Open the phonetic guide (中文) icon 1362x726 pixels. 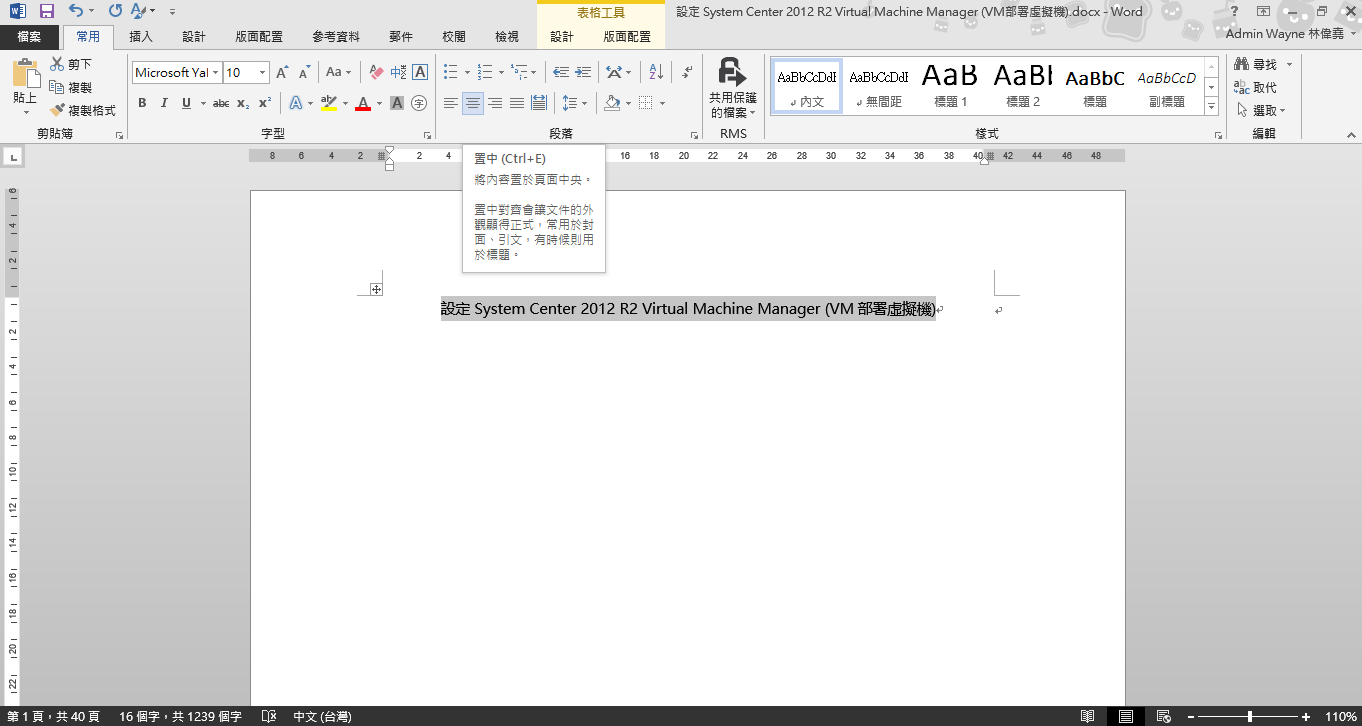coord(398,72)
